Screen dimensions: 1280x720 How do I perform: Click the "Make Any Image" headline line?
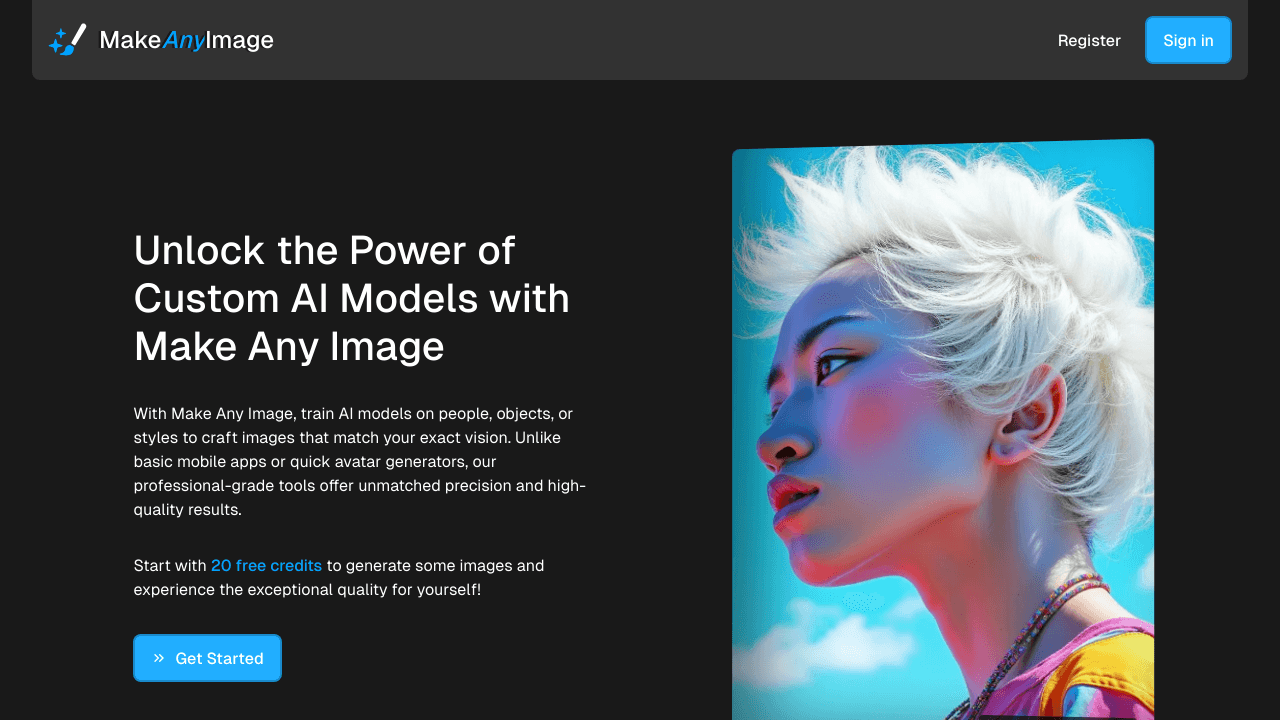[289, 346]
